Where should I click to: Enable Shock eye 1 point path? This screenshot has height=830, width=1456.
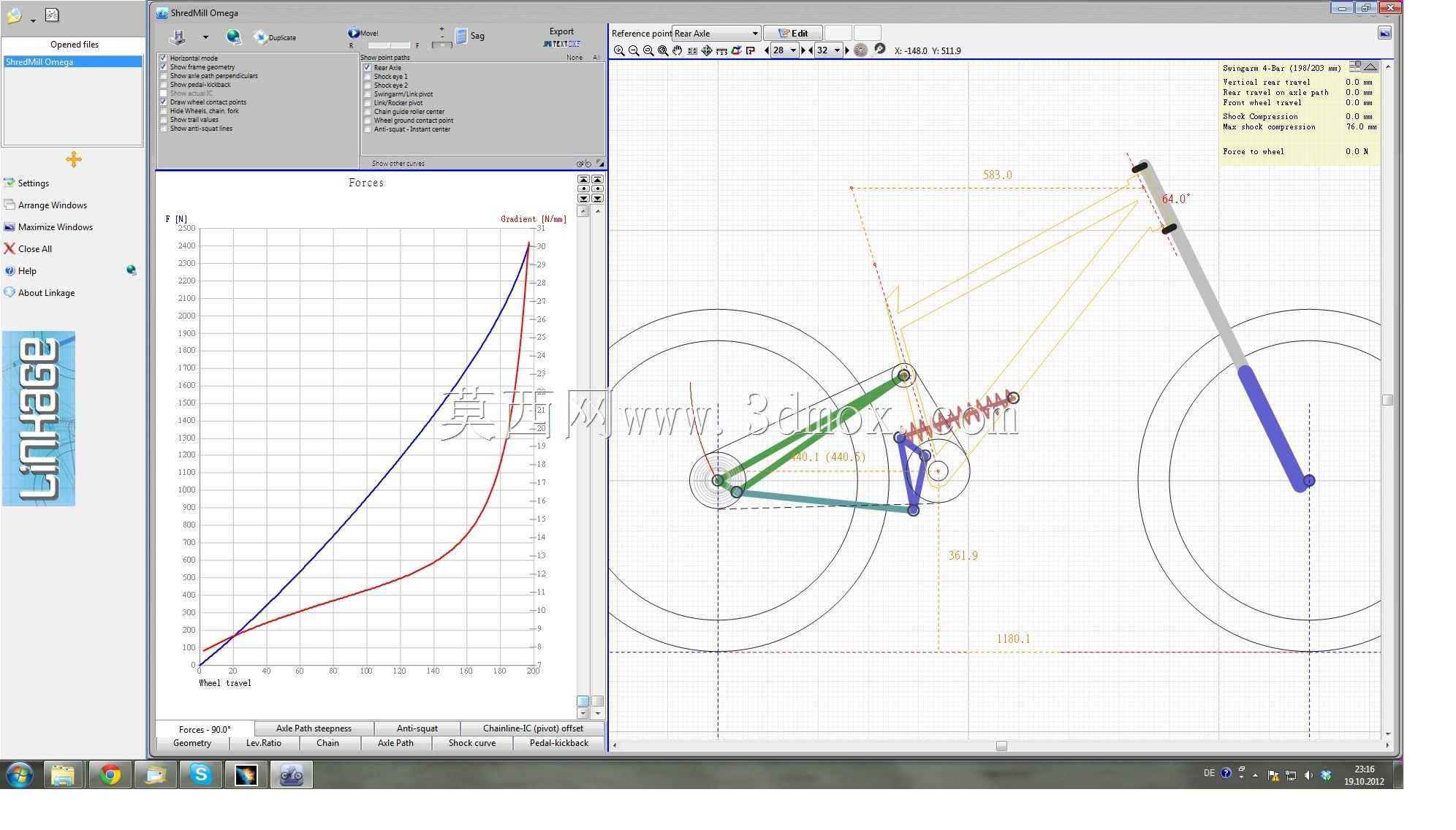click(x=368, y=76)
